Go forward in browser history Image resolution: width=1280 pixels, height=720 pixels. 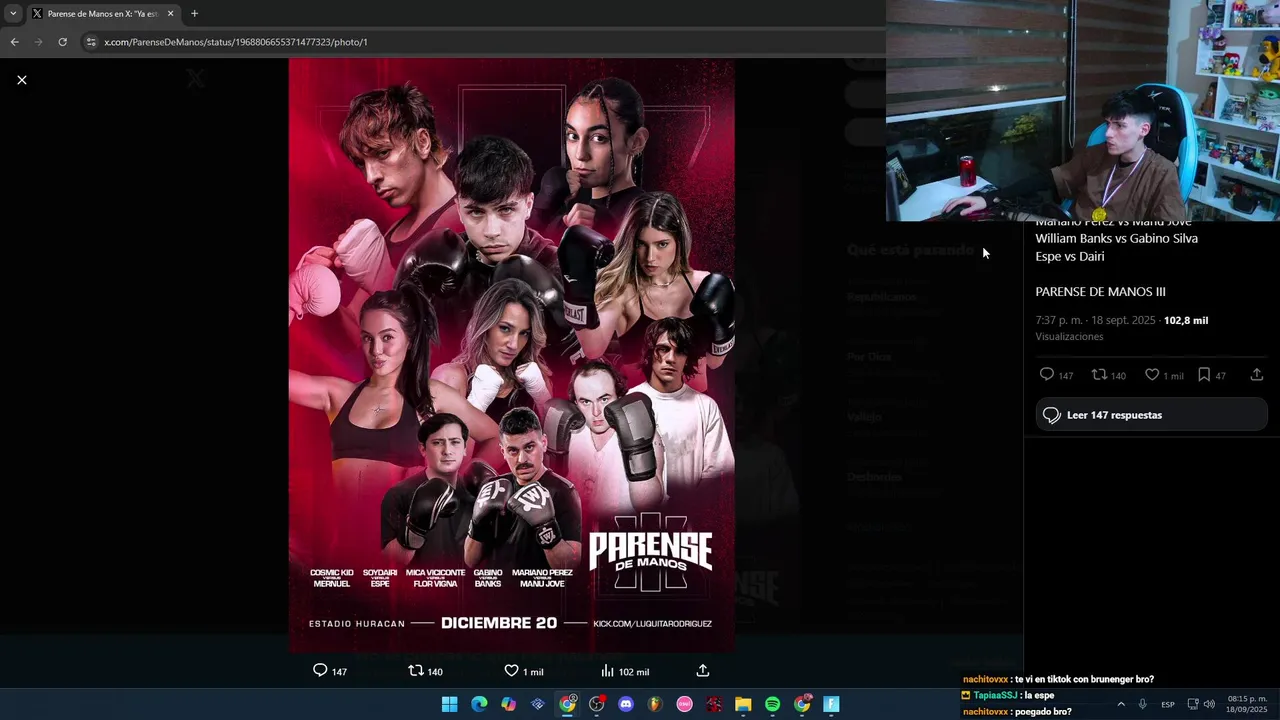pyautogui.click(x=38, y=42)
